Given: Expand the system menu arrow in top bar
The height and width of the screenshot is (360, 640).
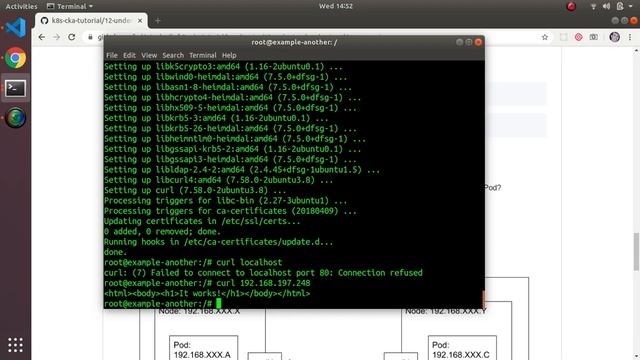Looking at the screenshot, I should [631, 6].
